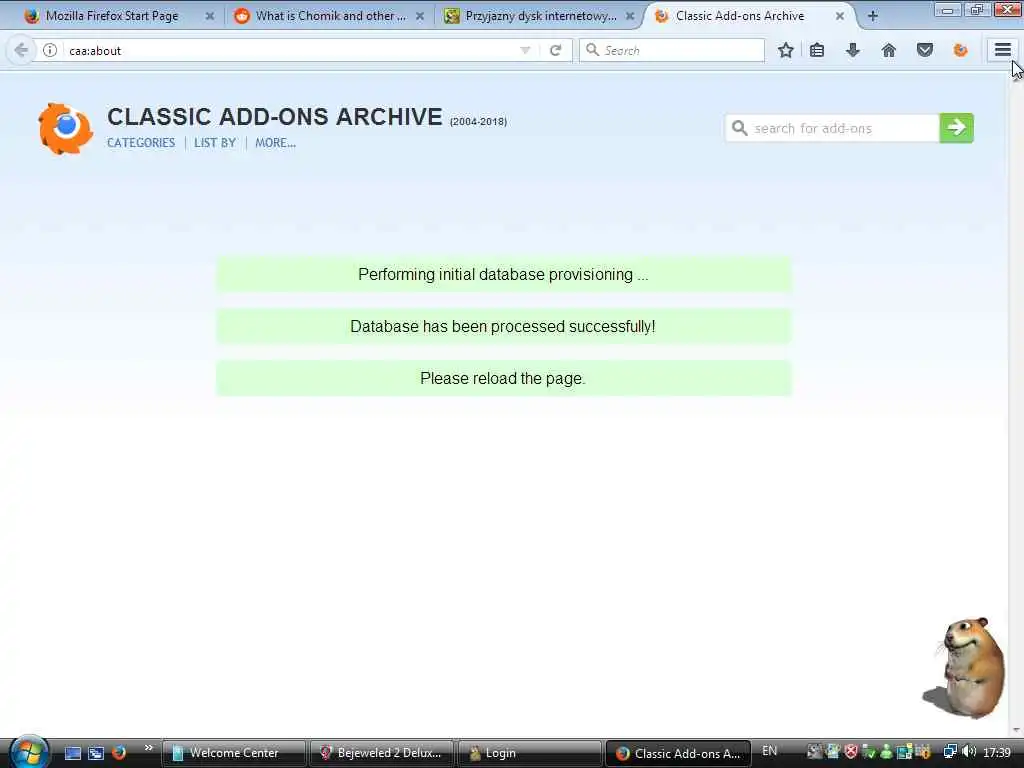
Task: Reload the current page
Action: 556,50
